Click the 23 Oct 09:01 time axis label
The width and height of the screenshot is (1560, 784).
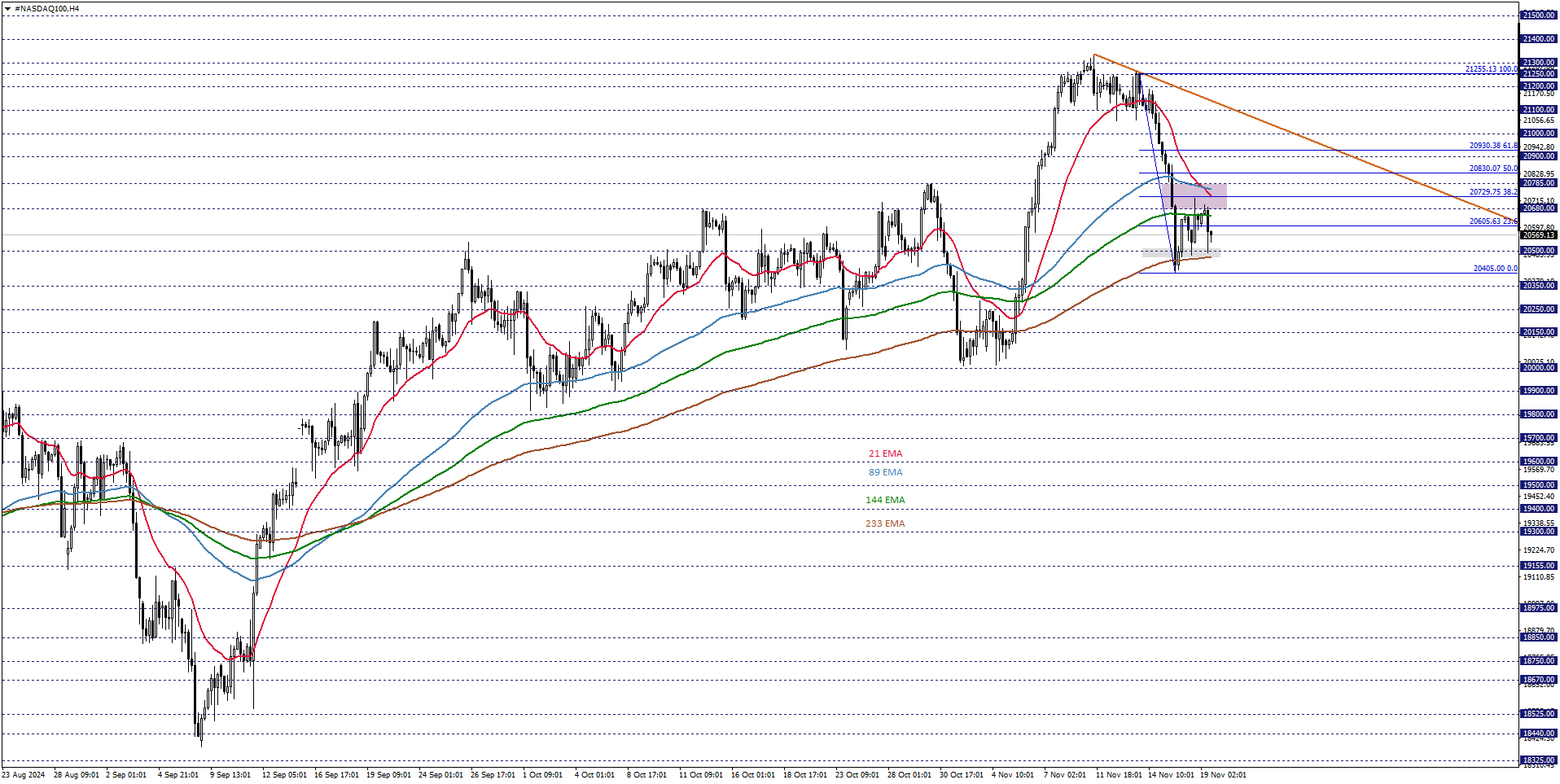tap(857, 775)
